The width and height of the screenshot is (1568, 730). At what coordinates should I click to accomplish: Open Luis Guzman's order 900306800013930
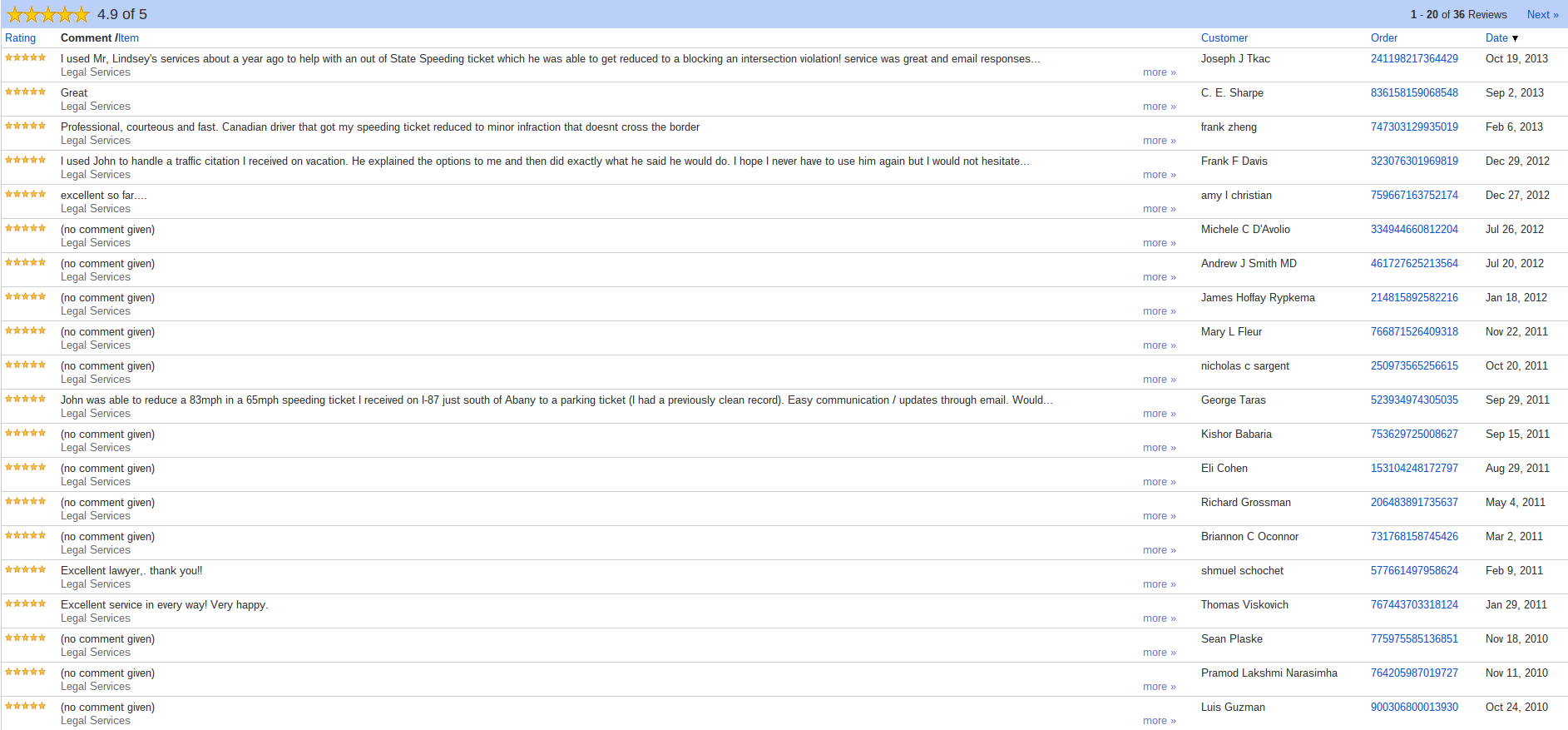coord(1414,708)
